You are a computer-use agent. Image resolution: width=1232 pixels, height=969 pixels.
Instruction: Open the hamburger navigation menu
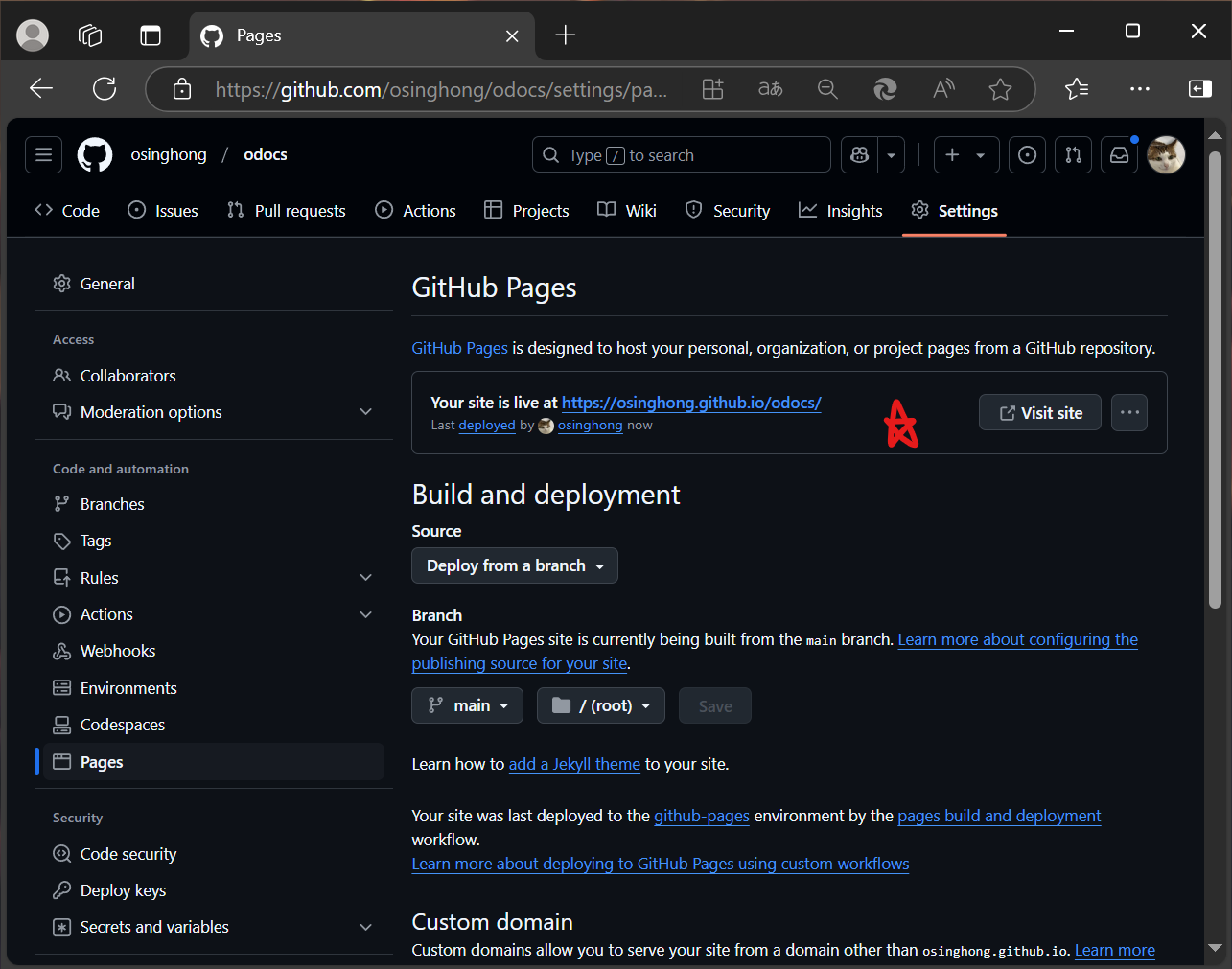(43, 154)
